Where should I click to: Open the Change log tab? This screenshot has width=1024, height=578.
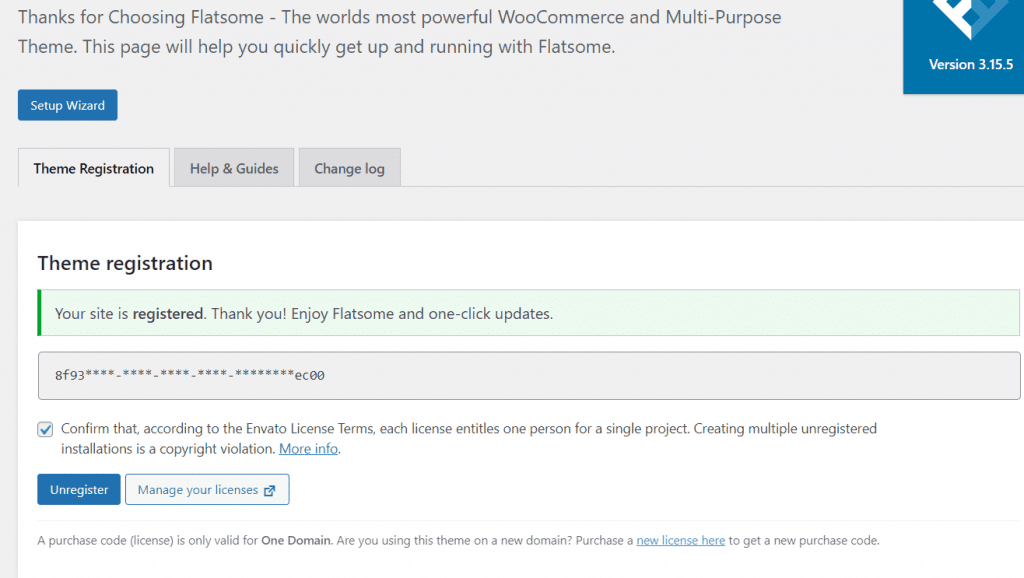click(x=349, y=168)
